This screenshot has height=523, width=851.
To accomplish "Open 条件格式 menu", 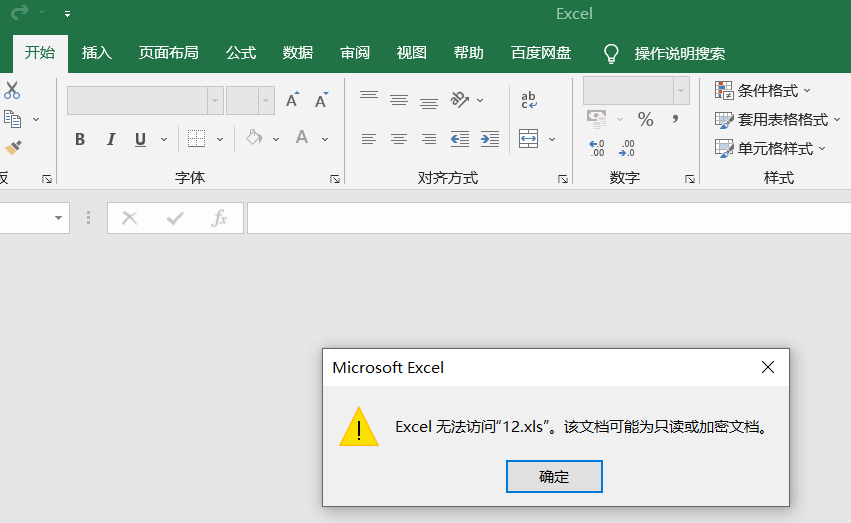I will coord(763,91).
